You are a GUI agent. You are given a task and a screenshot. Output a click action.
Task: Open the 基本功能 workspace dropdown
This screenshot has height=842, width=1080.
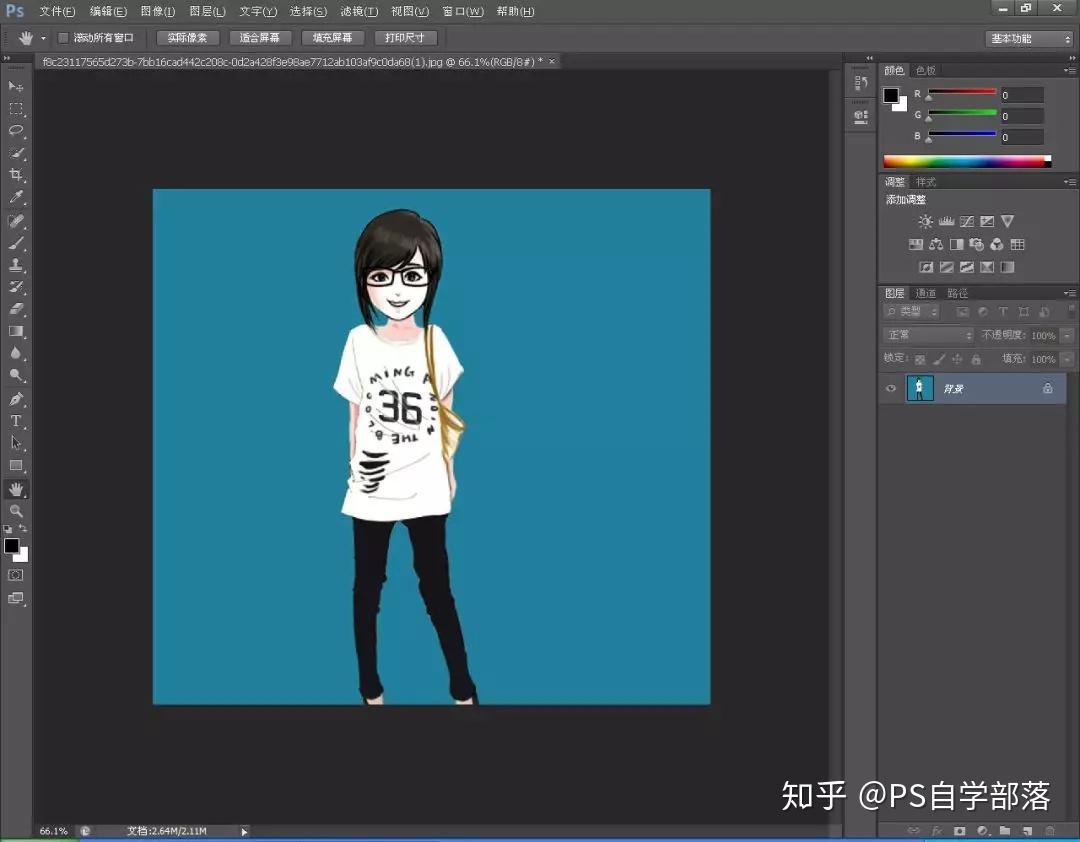pyautogui.click(x=1030, y=39)
